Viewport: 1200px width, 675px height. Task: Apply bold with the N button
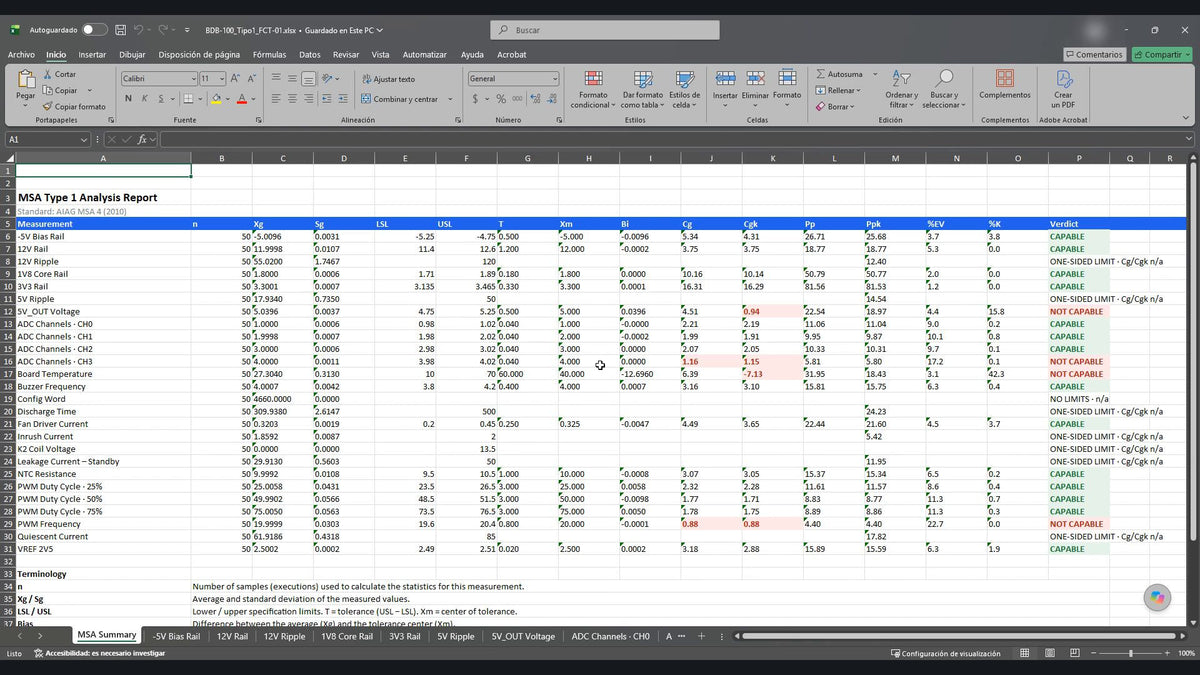point(128,98)
